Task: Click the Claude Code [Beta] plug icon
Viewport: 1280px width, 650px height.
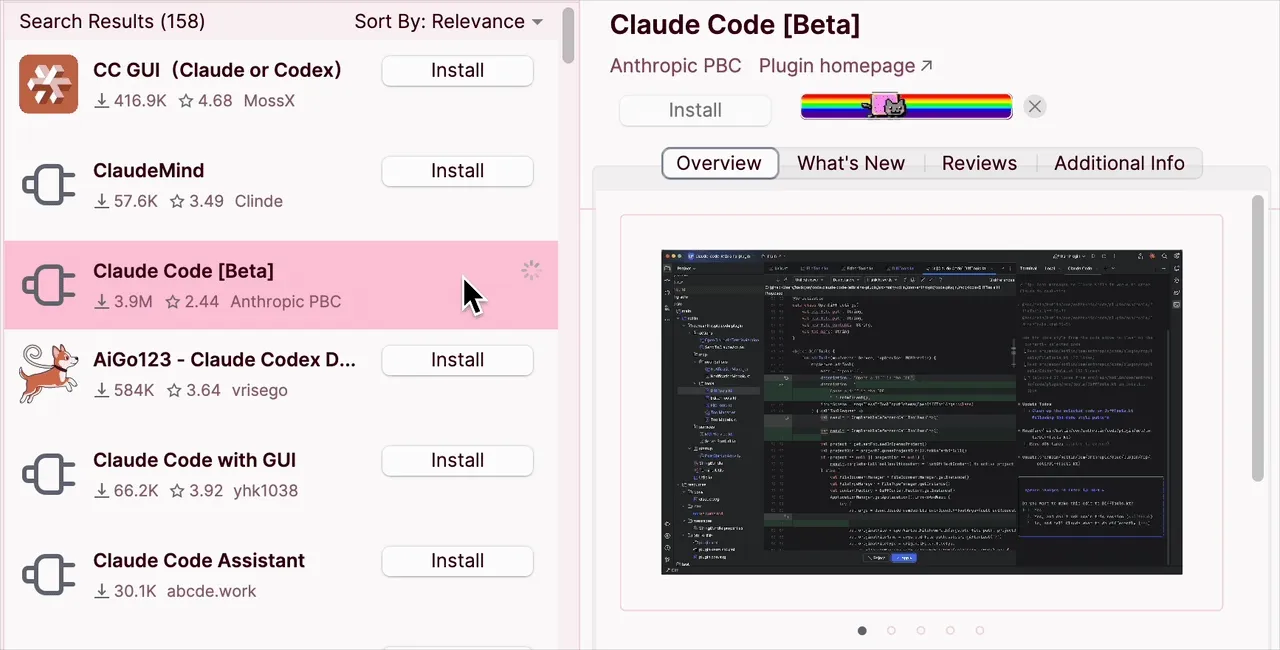Action: click(x=49, y=285)
